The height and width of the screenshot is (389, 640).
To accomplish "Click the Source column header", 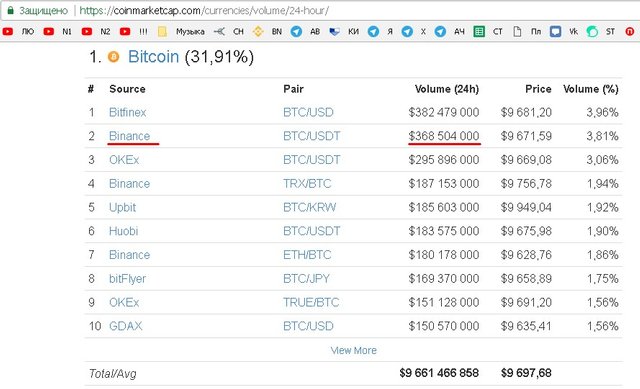I will click(x=127, y=89).
